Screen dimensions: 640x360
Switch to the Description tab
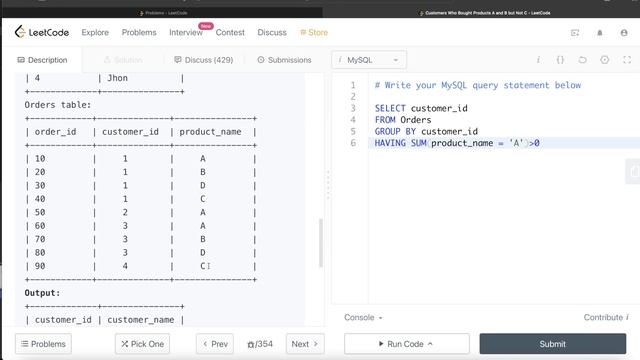point(42,60)
